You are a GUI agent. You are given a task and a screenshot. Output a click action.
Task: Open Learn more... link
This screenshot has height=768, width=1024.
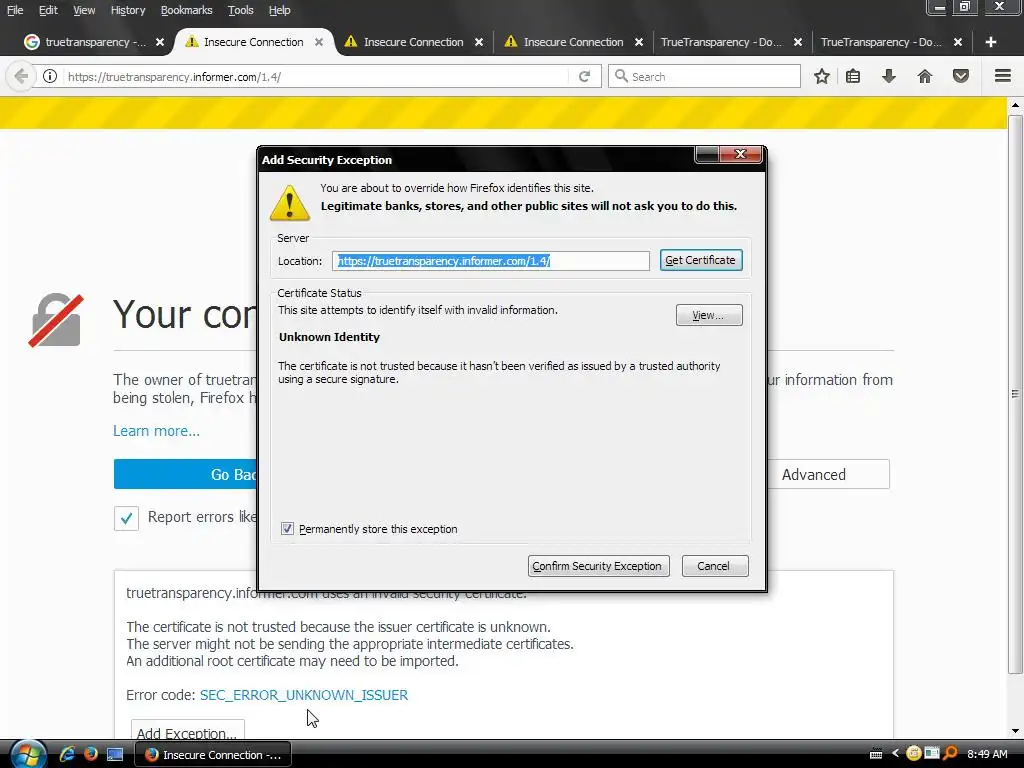[156, 431]
